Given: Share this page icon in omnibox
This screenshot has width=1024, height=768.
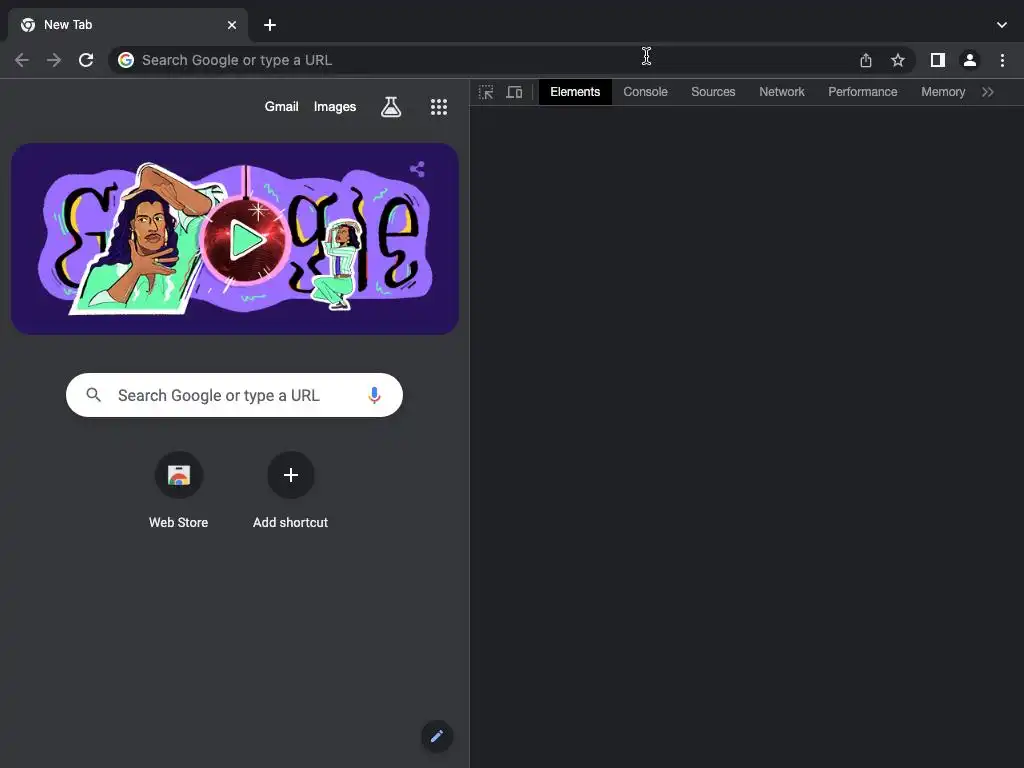Looking at the screenshot, I should click(x=865, y=60).
